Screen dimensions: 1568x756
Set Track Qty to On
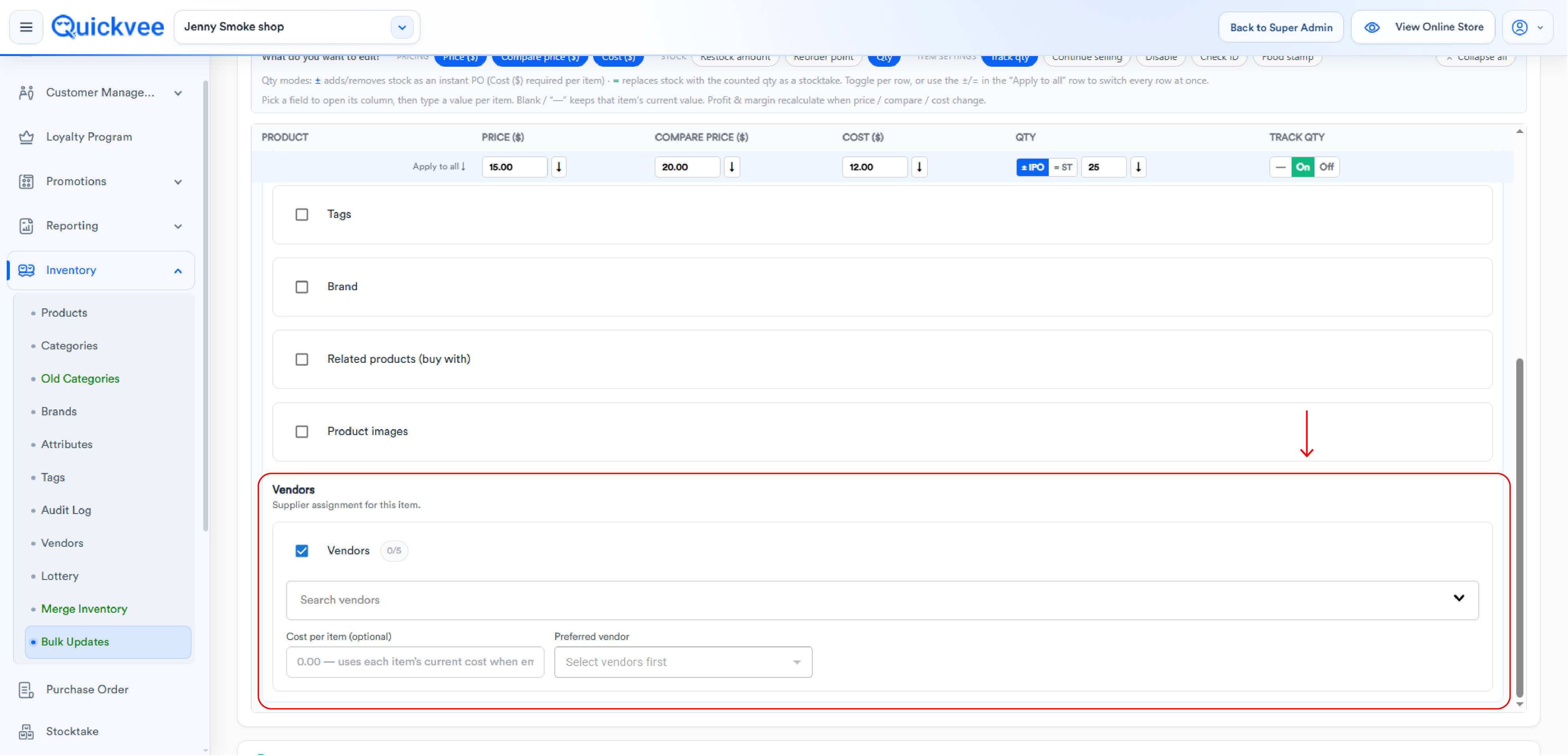[1303, 167]
